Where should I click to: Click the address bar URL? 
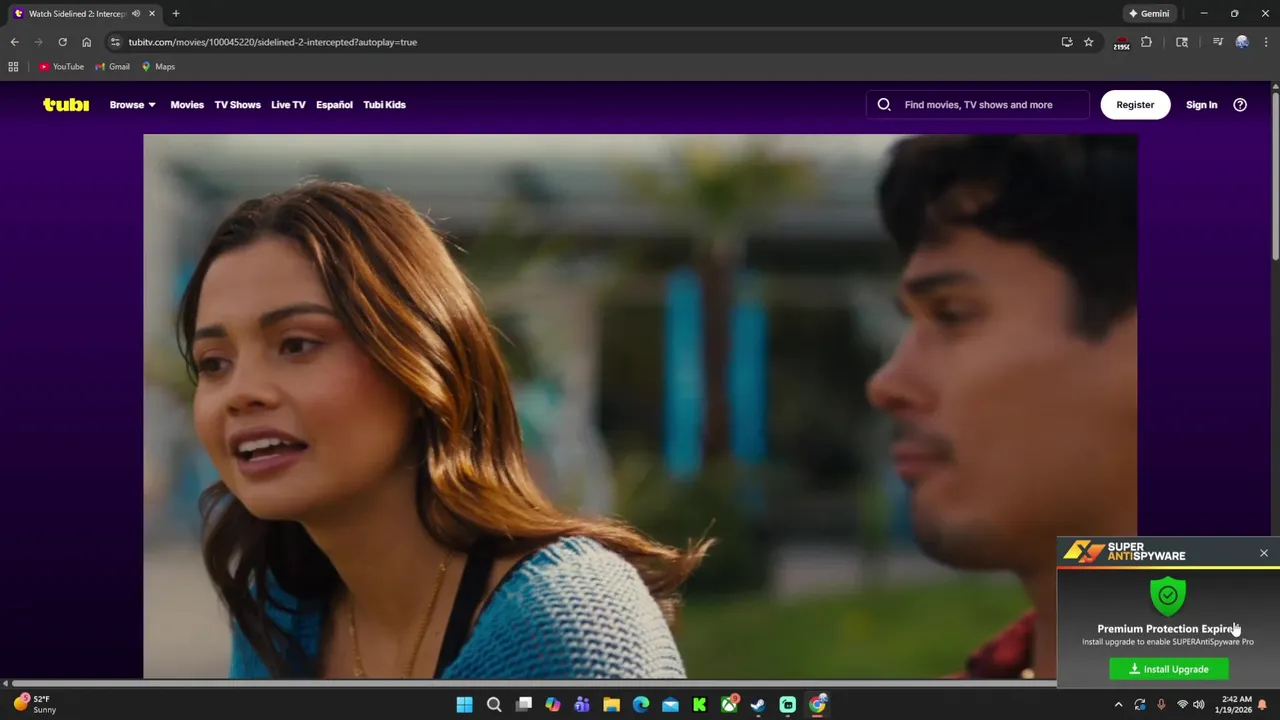pos(272,42)
